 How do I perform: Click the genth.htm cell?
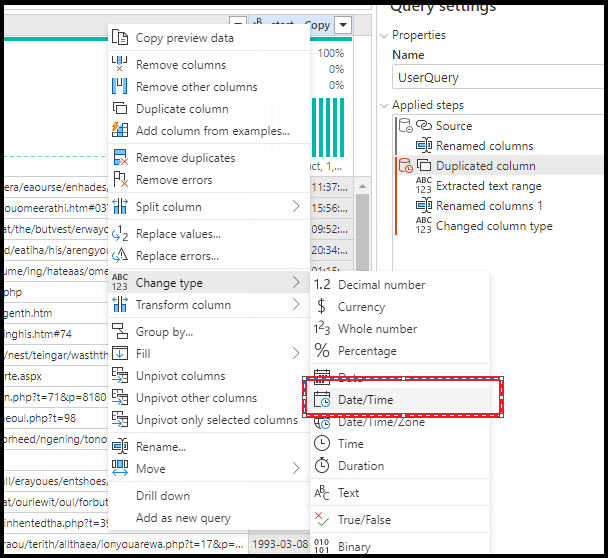(x=55, y=313)
